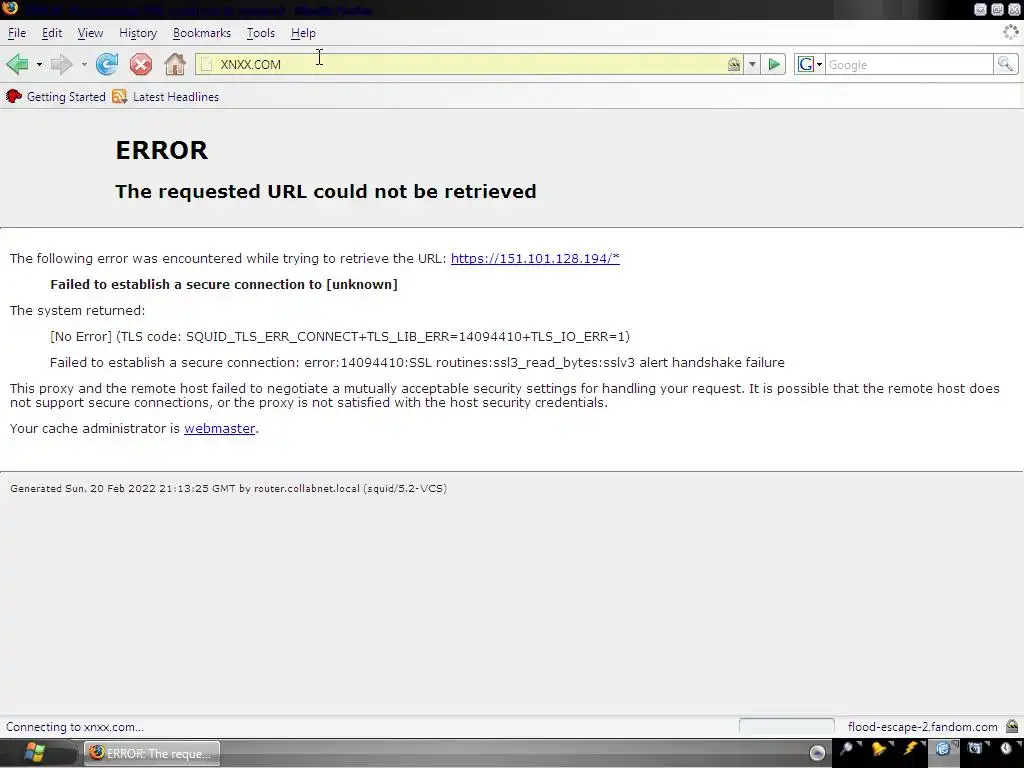Minimize the Firefox window
The image size is (1024, 768).
[x=980, y=9]
